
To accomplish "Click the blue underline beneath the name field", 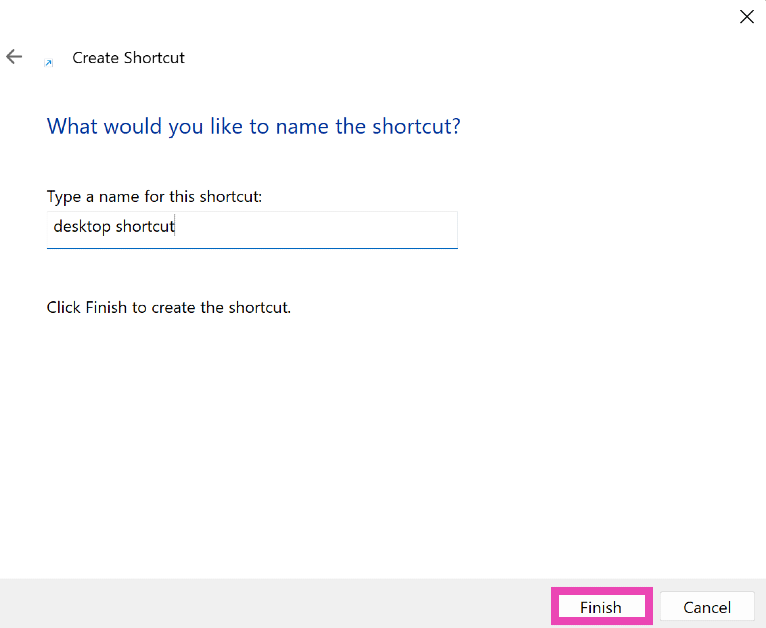I will pos(251,248).
